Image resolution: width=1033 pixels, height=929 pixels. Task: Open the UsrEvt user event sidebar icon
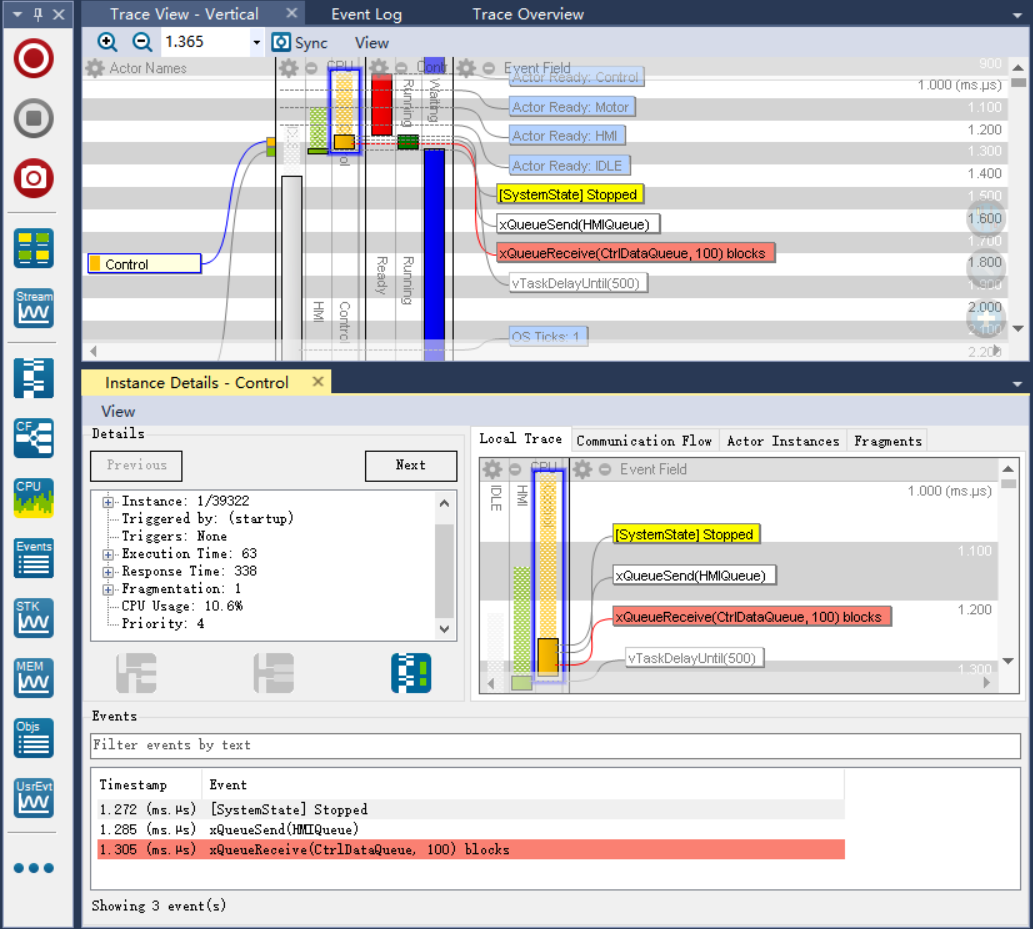coord(34,798)
